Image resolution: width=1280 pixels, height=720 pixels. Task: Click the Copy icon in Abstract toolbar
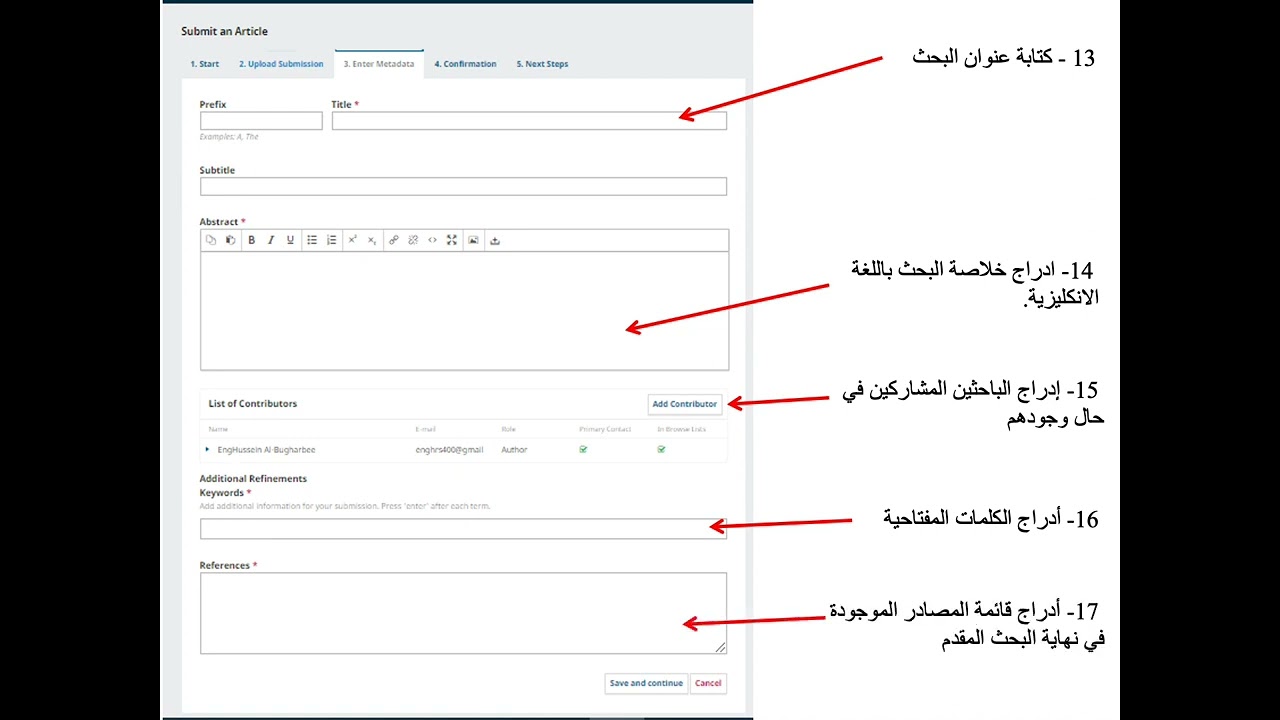point(210,240)
